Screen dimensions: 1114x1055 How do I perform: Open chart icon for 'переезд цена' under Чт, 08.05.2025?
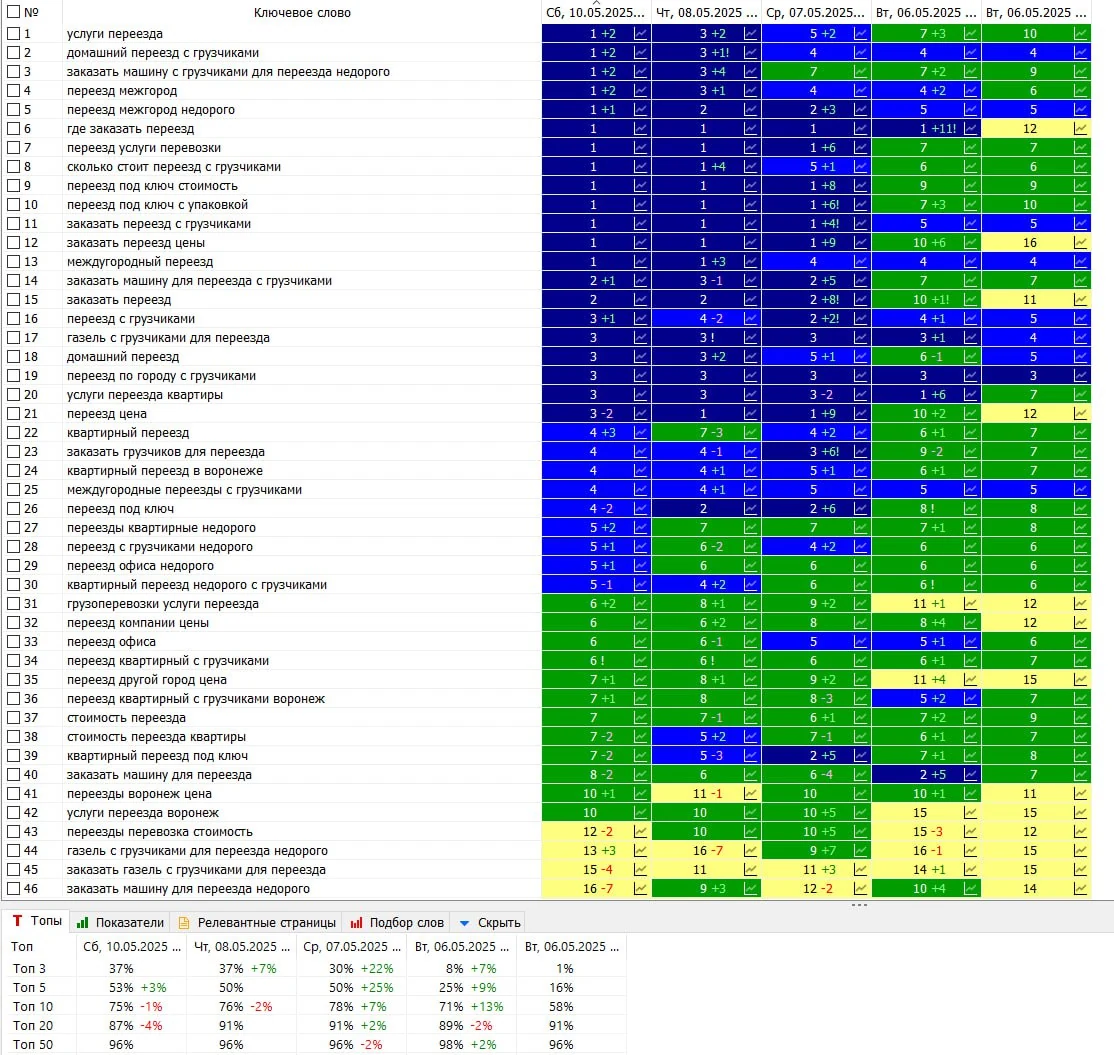click(x=750, y=413)
